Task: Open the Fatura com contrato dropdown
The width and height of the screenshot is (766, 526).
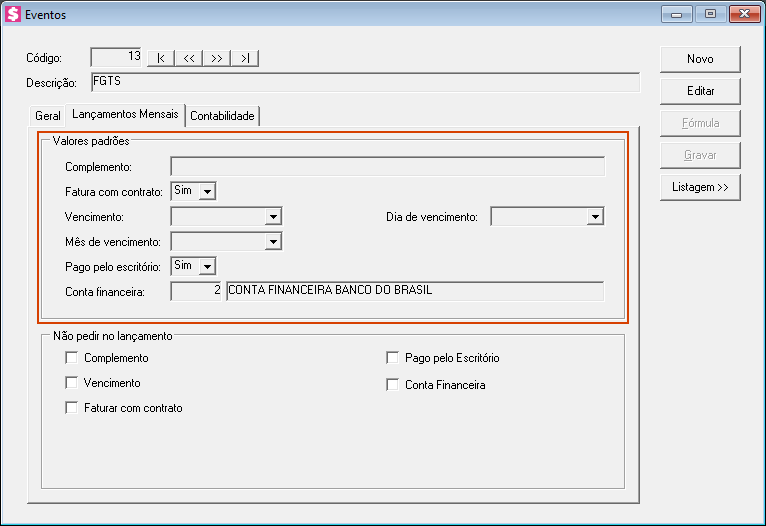Action: click(x=208, y=191)
